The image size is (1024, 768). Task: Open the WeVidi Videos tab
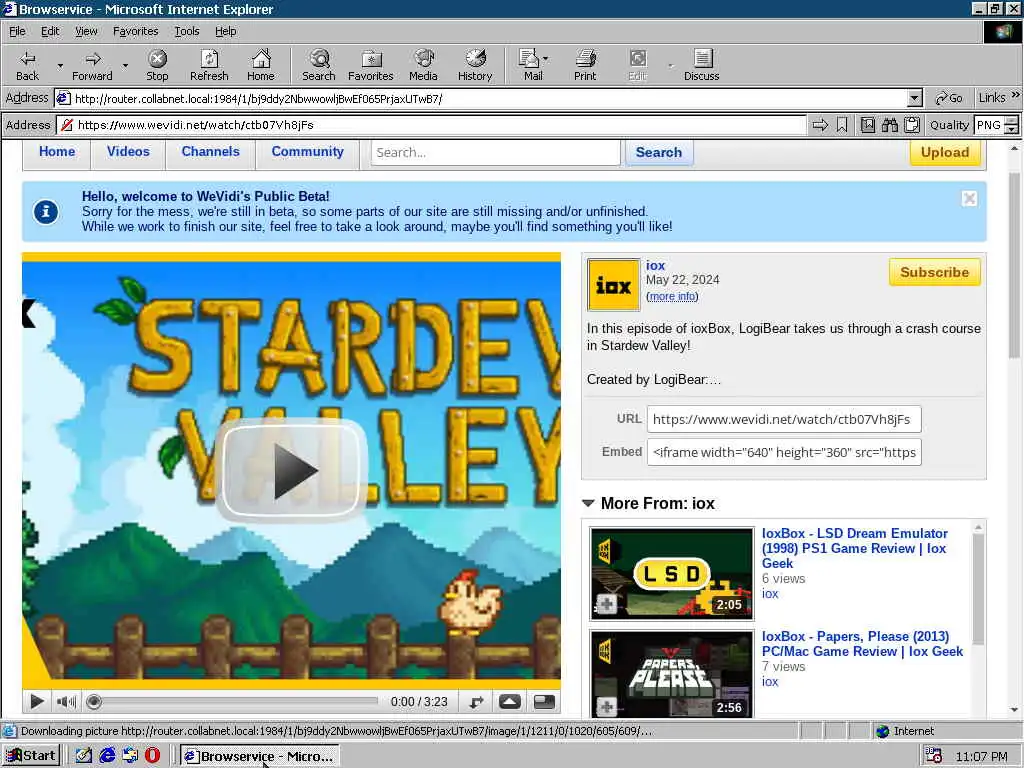128,152
